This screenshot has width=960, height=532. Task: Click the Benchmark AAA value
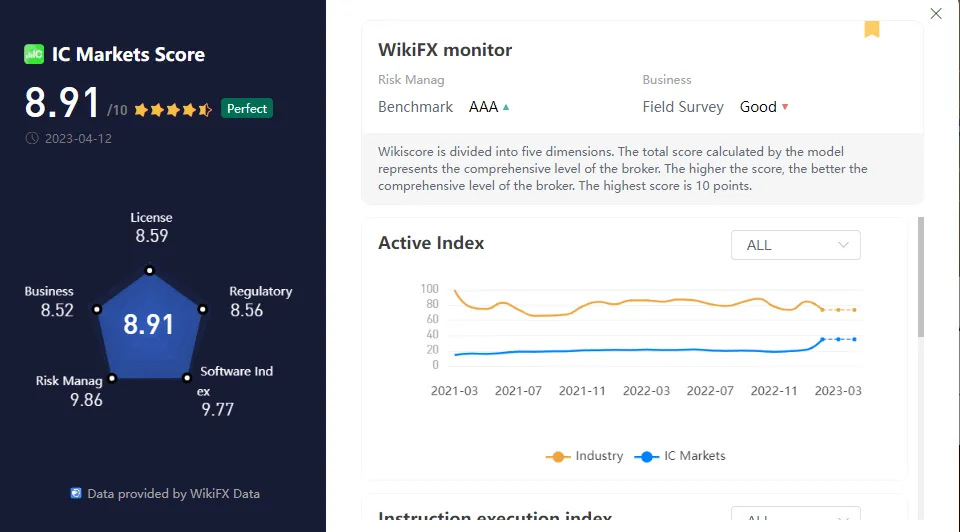(x=483, y=107)
